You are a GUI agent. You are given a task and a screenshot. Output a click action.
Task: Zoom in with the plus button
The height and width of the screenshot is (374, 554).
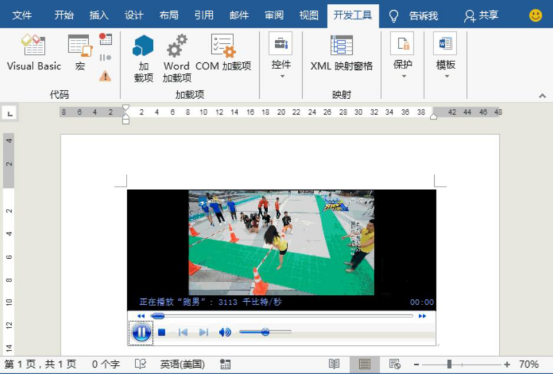507,364
